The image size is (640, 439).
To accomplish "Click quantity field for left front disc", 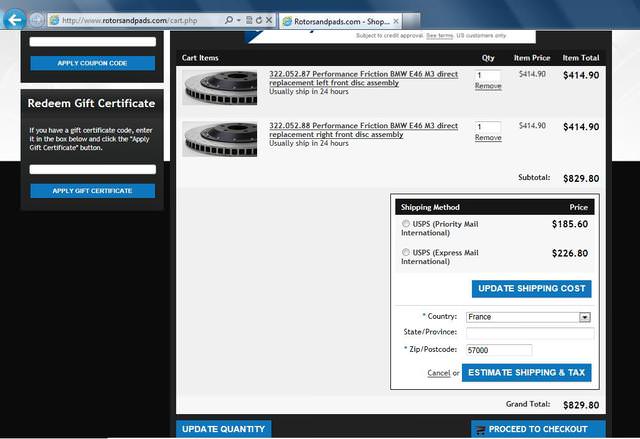I will click(488, 75).
